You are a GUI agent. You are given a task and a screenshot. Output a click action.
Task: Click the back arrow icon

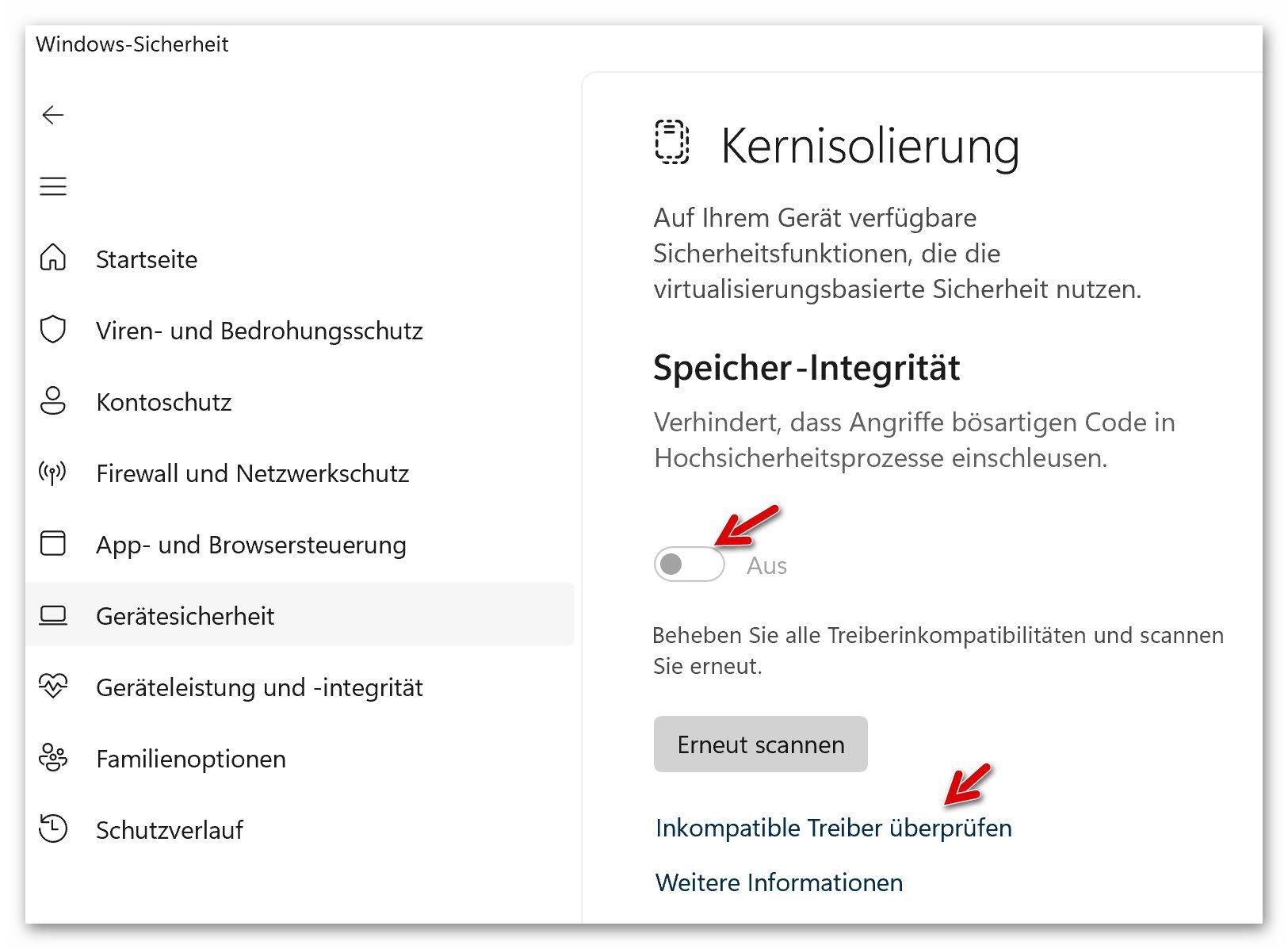click(x=53, y=115)
